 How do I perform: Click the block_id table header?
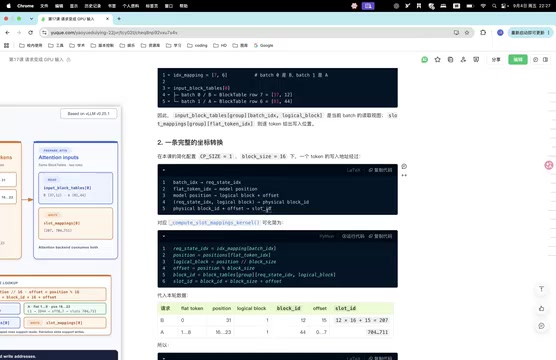point(288,308)
